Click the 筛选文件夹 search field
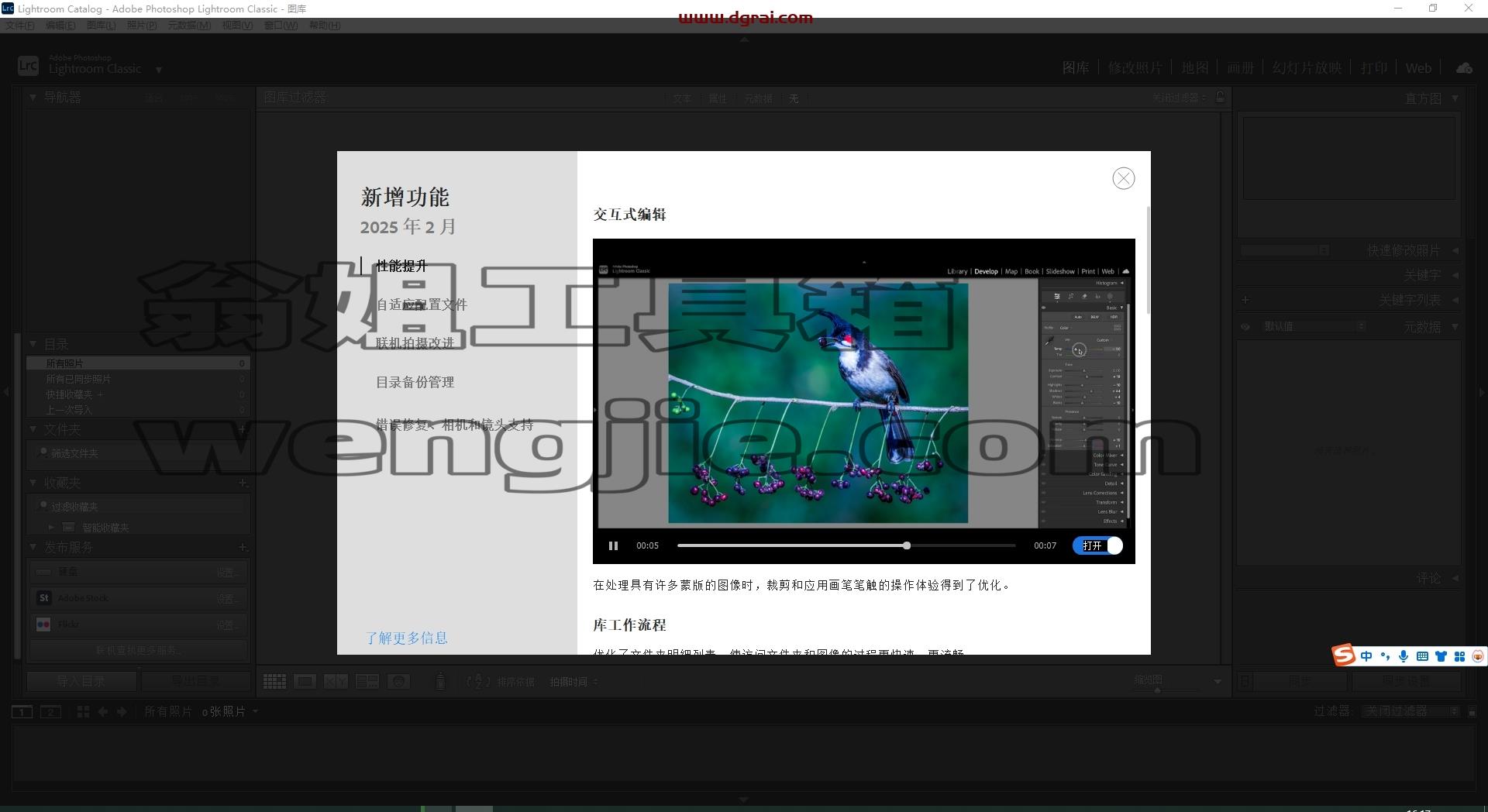Viewport: 1488px width, 812px height. point(139,453)
